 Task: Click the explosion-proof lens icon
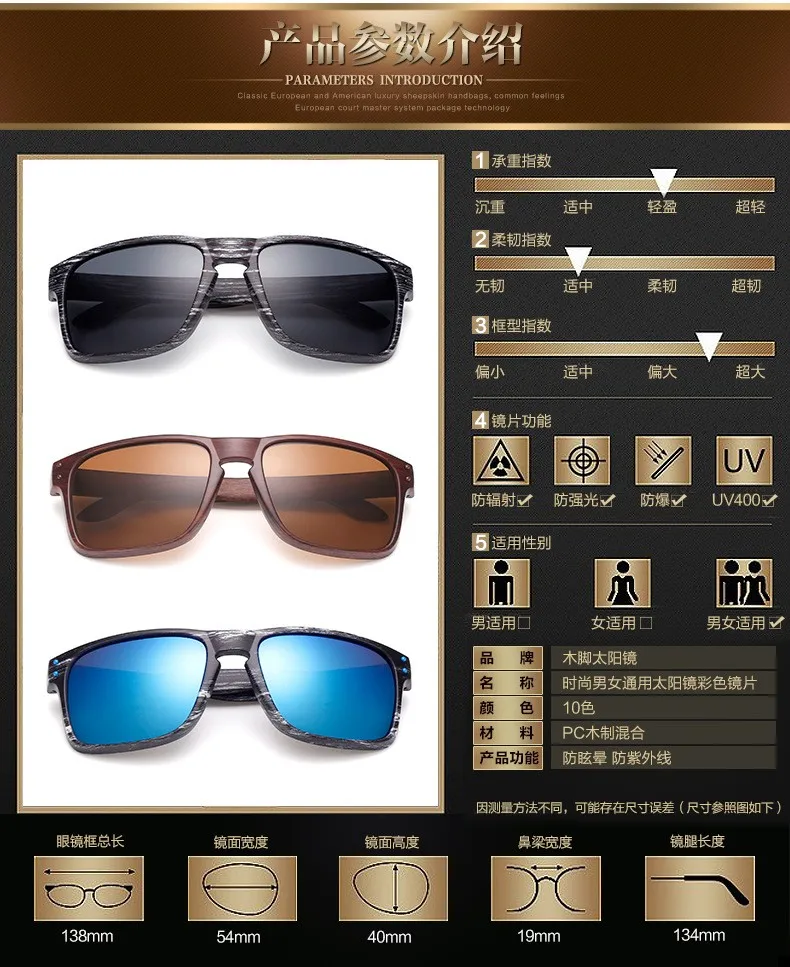[663, 461]
